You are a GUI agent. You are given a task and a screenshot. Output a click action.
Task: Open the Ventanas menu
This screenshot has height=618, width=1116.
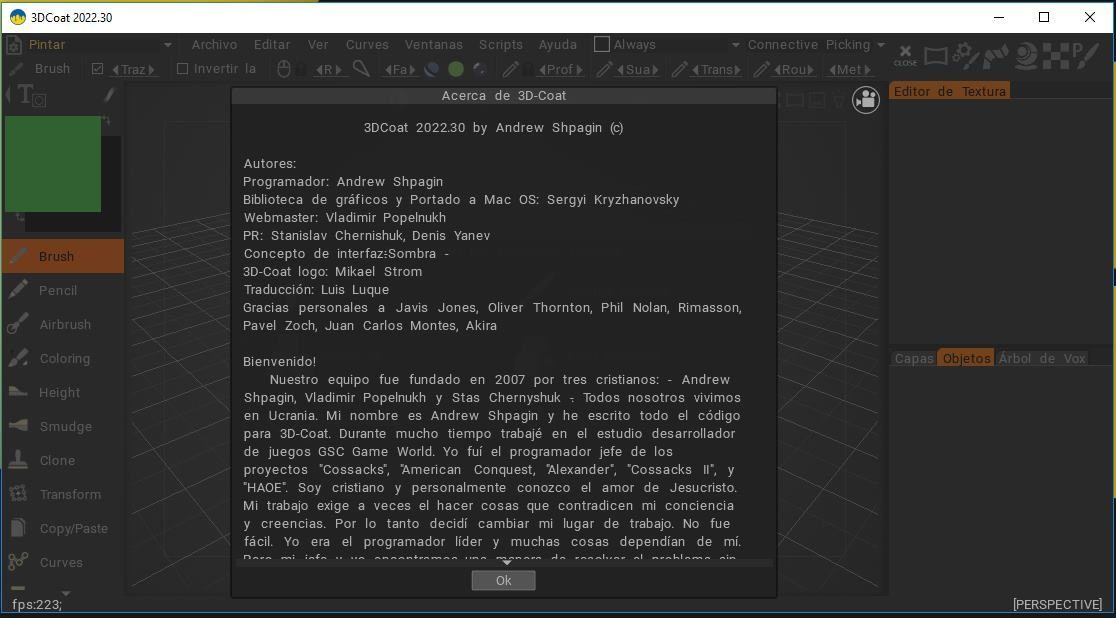(433, 44)
